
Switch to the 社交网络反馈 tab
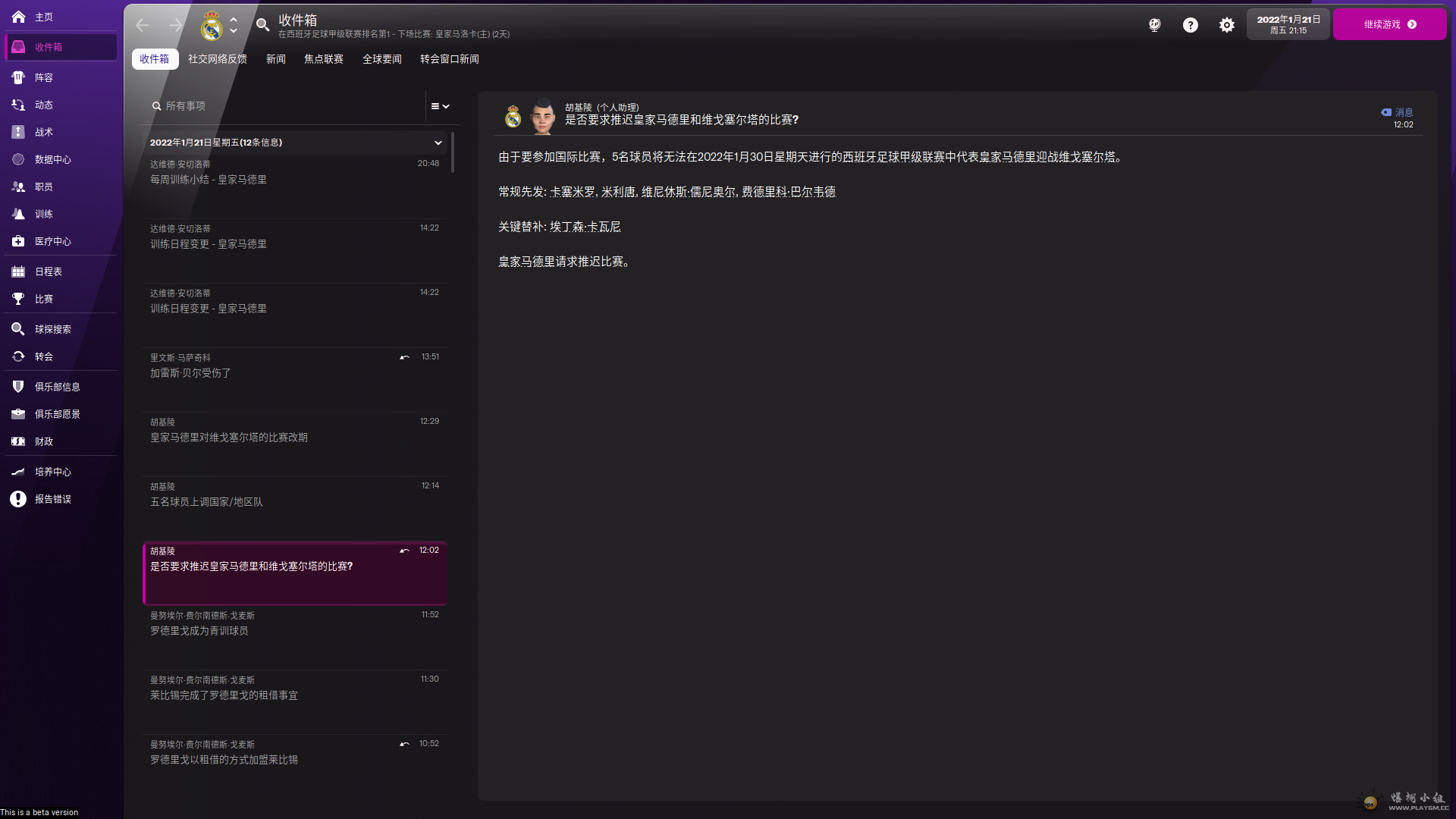218,59
